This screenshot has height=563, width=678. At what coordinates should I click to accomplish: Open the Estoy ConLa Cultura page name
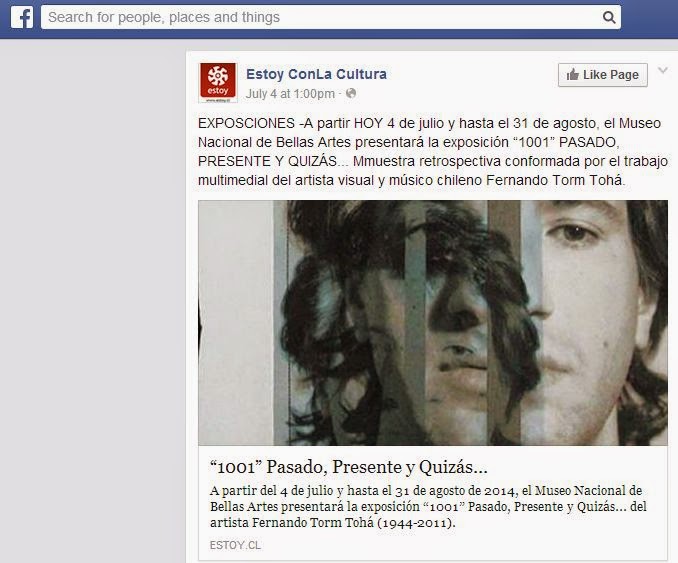point(316,74)
